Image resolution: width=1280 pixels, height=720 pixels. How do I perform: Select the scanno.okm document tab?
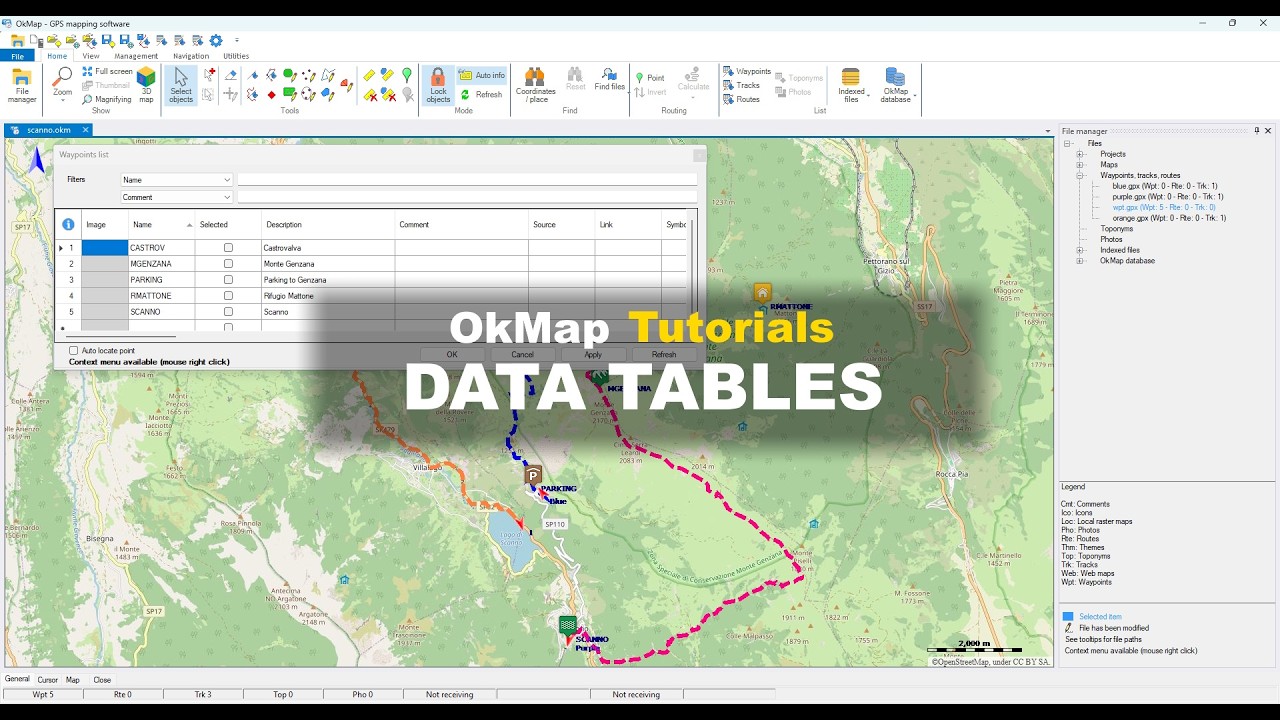point(48,130)
